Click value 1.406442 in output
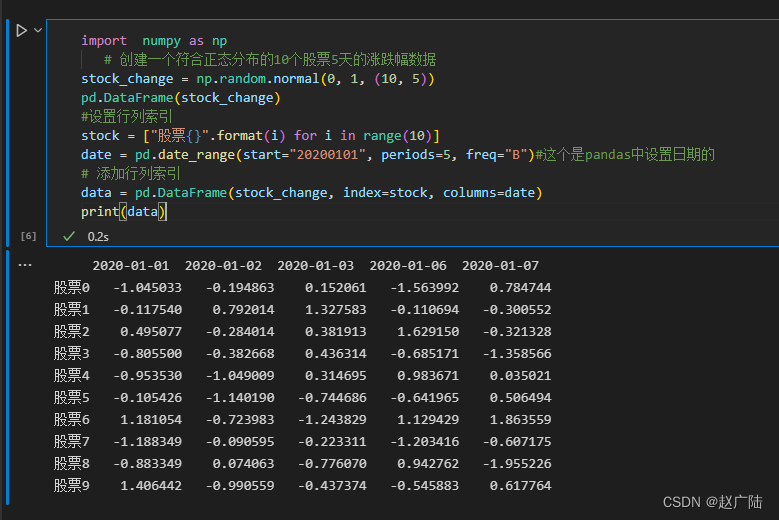 (151, 485)
